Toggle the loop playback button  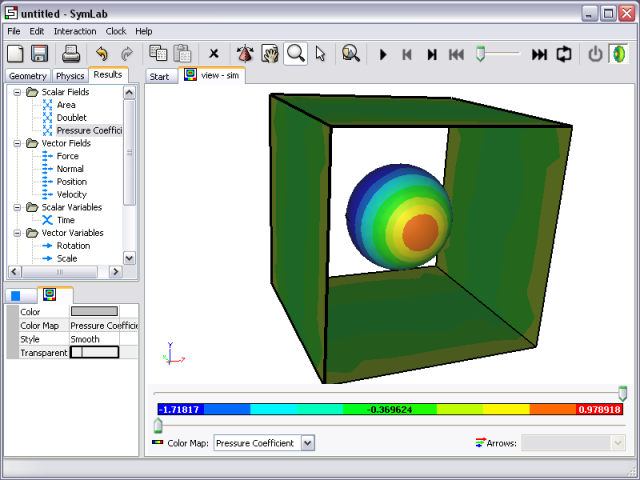[x=564, y=54]
